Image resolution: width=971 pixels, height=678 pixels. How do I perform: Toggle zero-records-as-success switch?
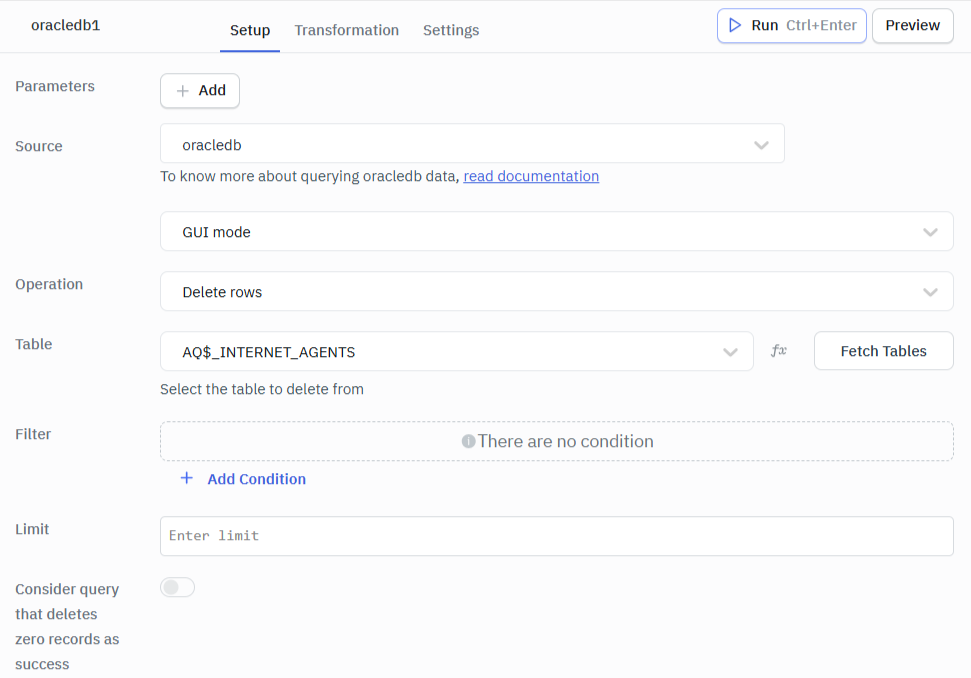pos(178,587)
